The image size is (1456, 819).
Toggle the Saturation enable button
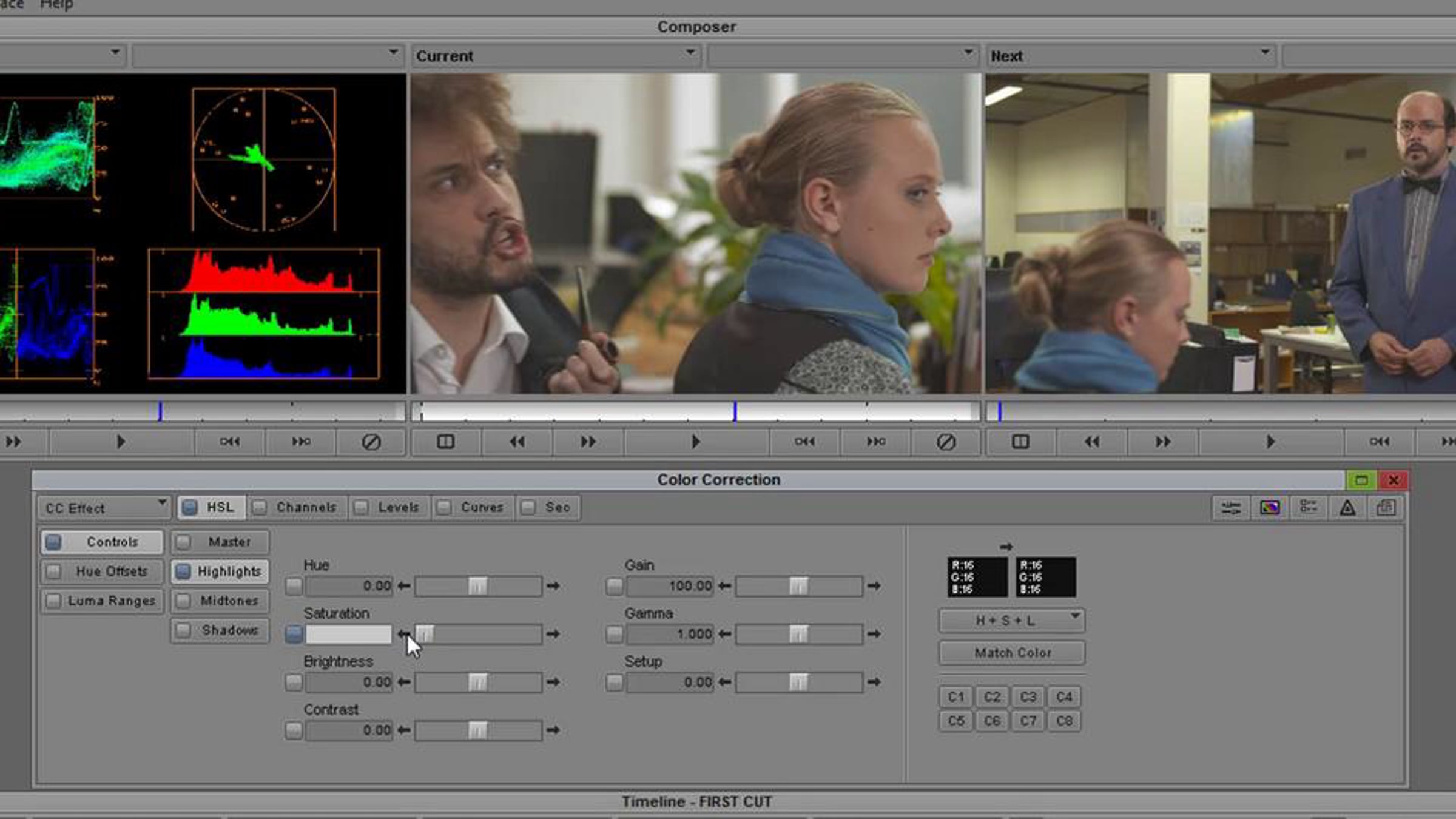pyautogui.click(x=294, y=634)
